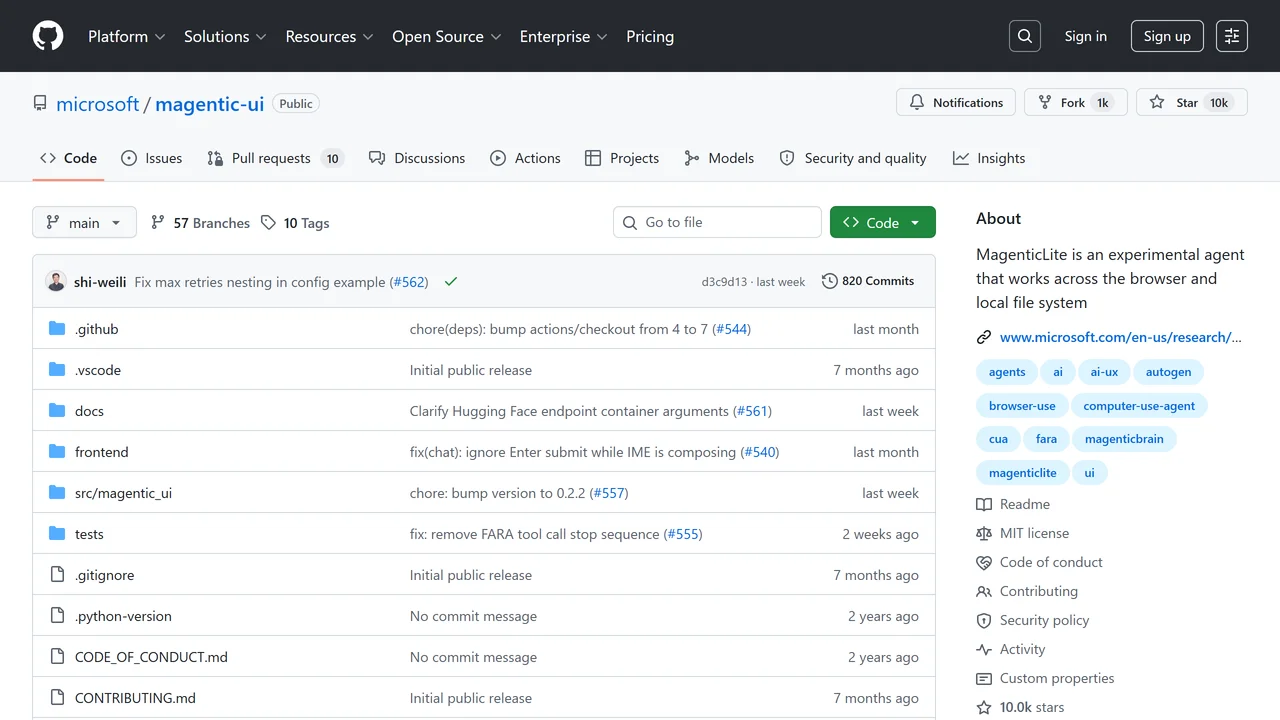1280x720 pixels.
Task: Select the autogen topic tag
Action: 1168,372
